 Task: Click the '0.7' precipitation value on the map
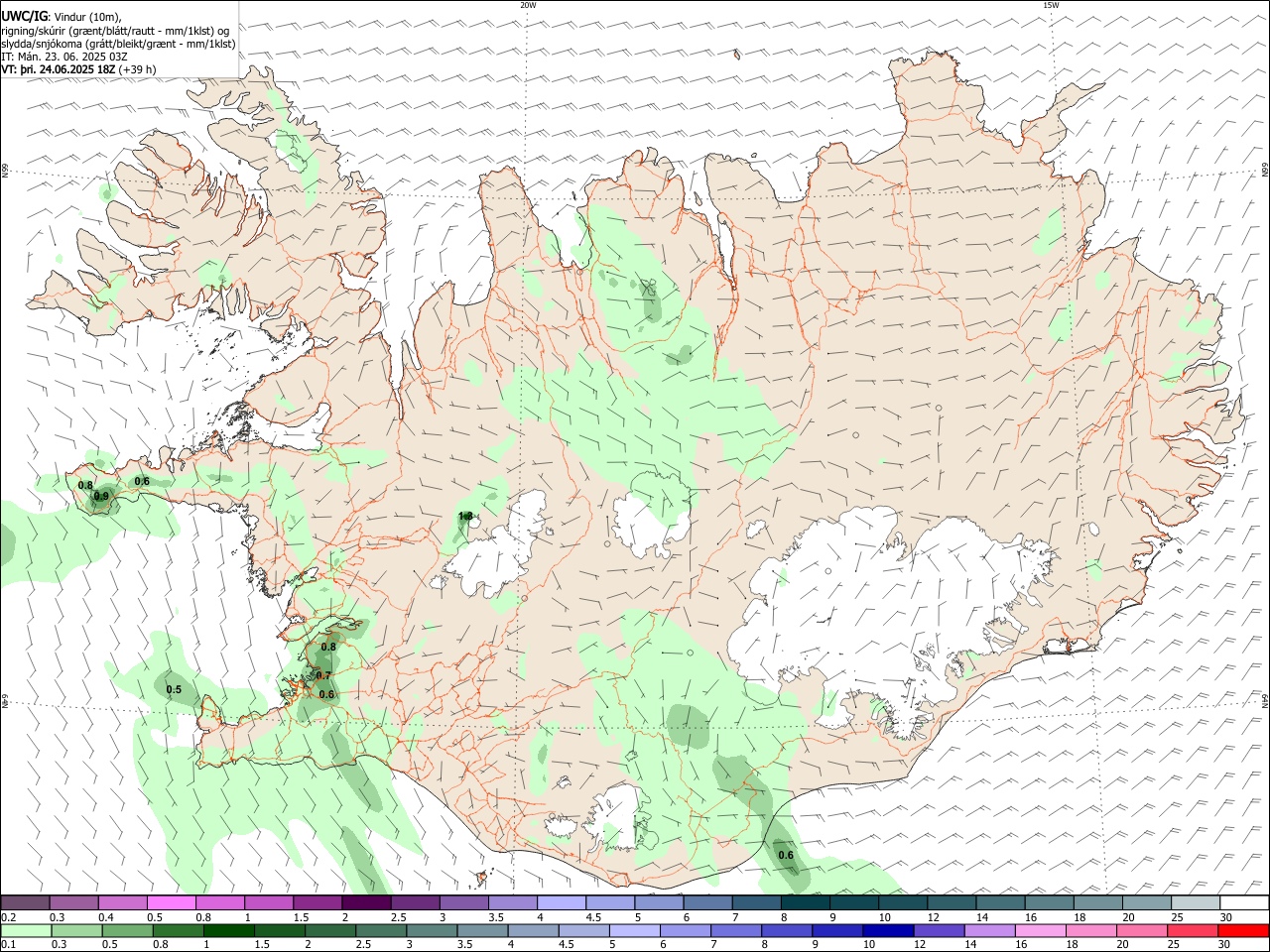322,675
